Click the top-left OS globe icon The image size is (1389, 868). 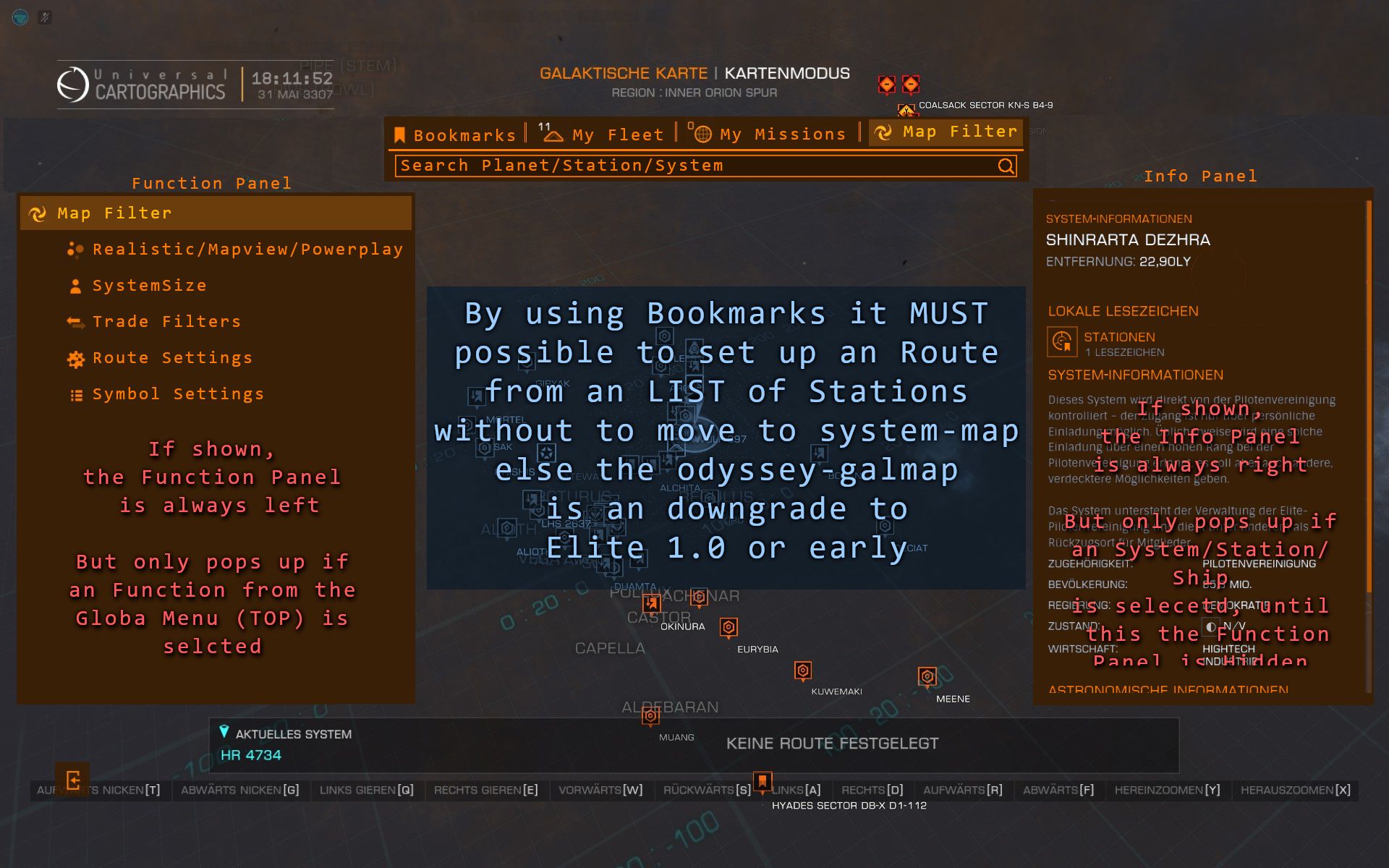[20, 17]
